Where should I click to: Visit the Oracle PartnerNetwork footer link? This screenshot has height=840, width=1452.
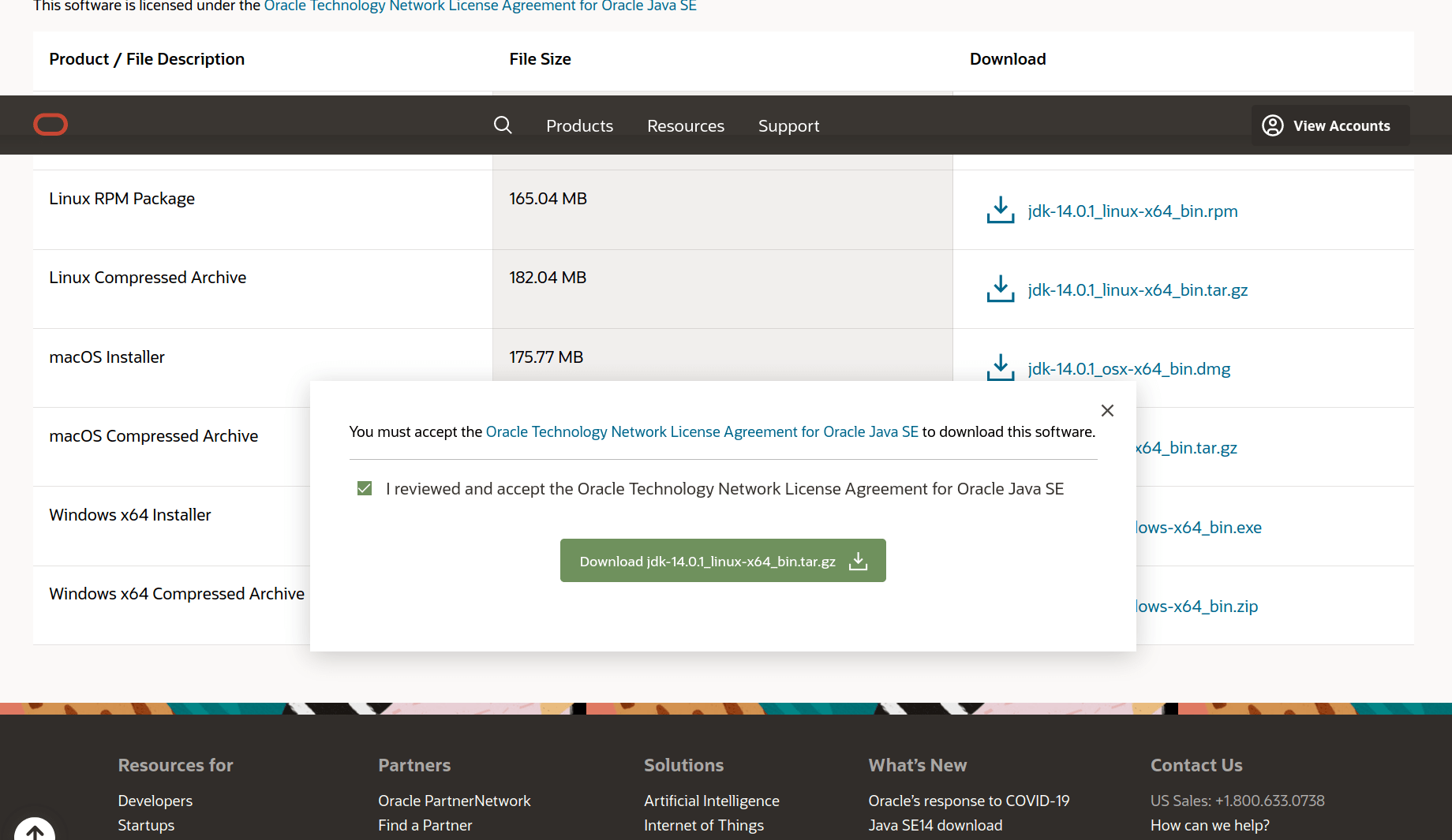coord(455,801)
